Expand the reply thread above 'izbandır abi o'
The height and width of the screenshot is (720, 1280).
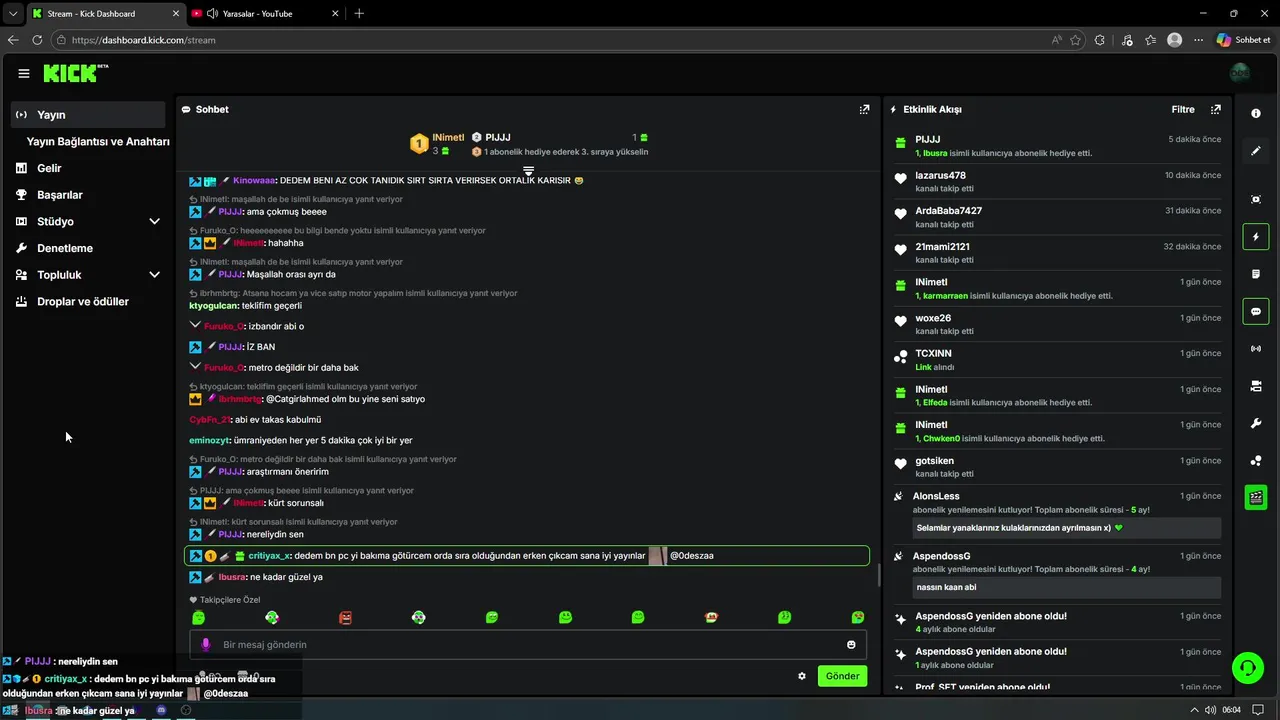(195, 325)
